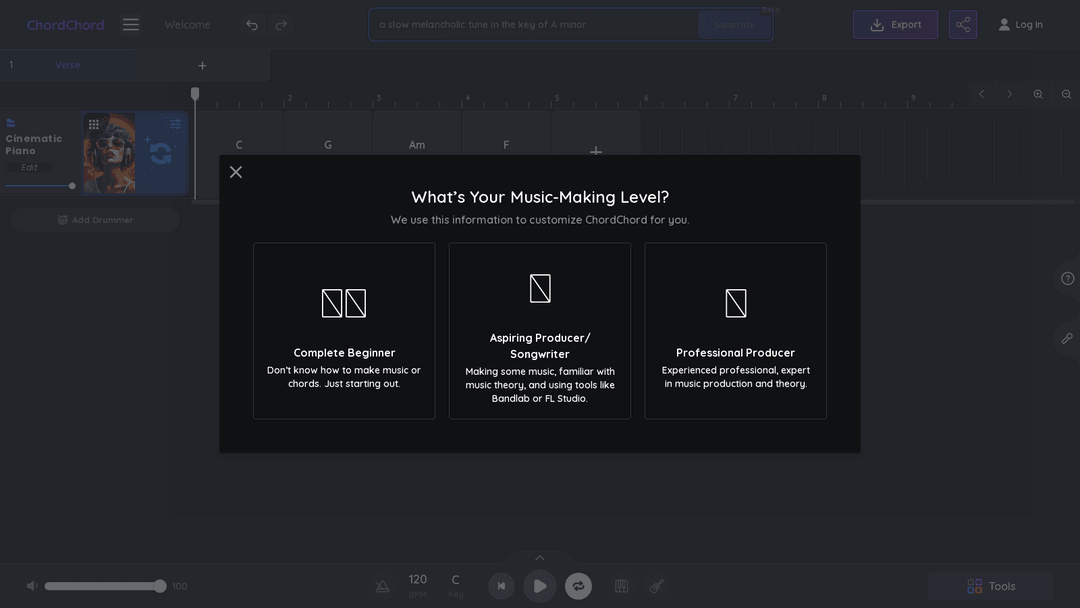Click the Export button

[895, 25]
